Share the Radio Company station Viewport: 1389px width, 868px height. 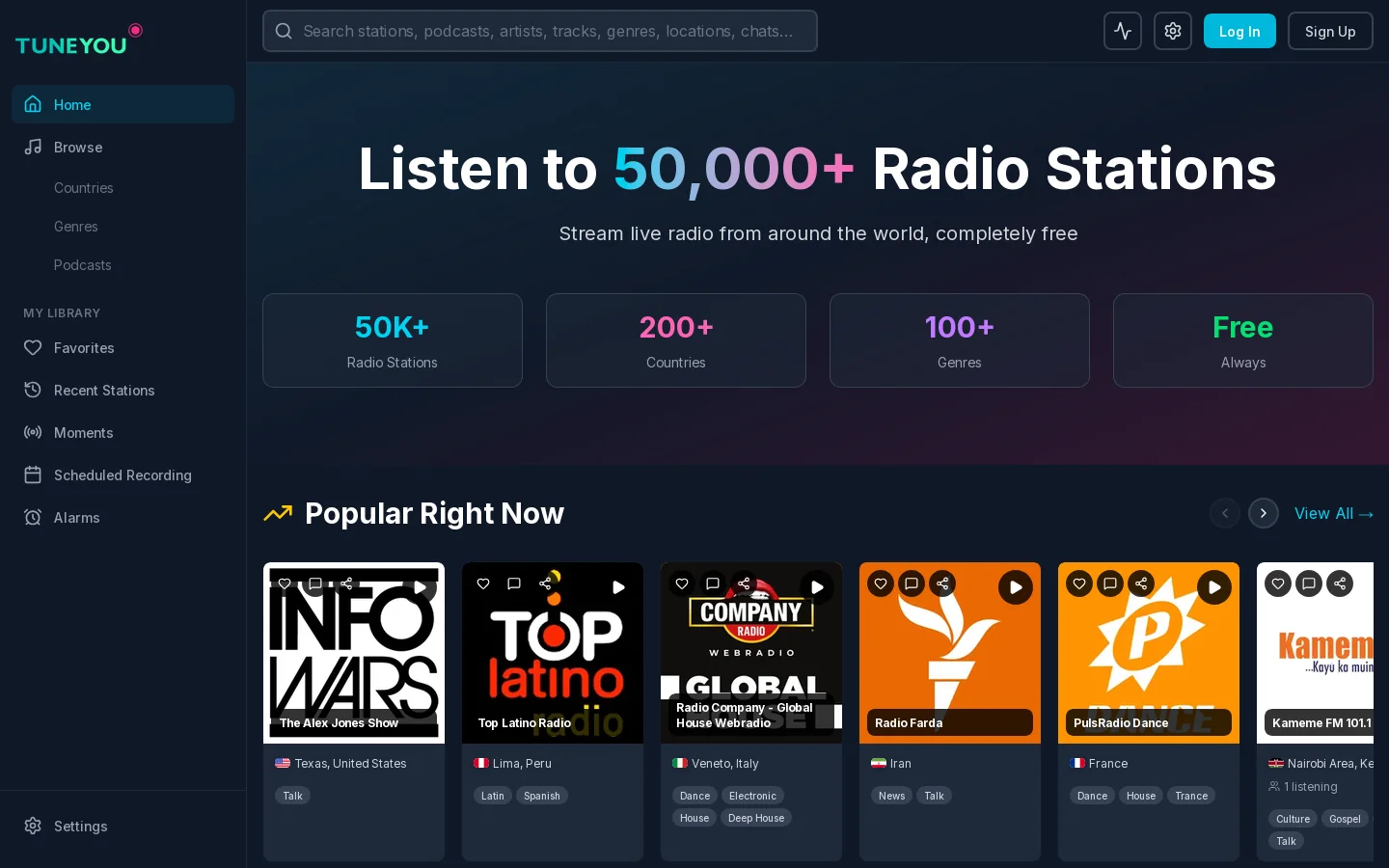(x=744, y=583)
